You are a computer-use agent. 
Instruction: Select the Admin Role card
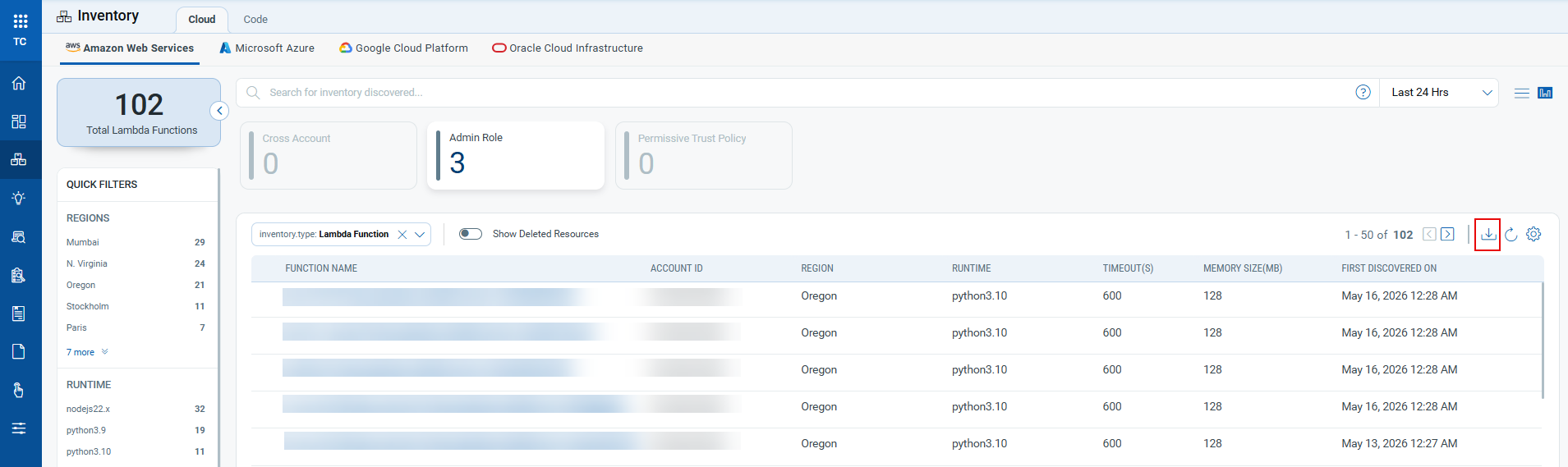[x=516, y=156]
